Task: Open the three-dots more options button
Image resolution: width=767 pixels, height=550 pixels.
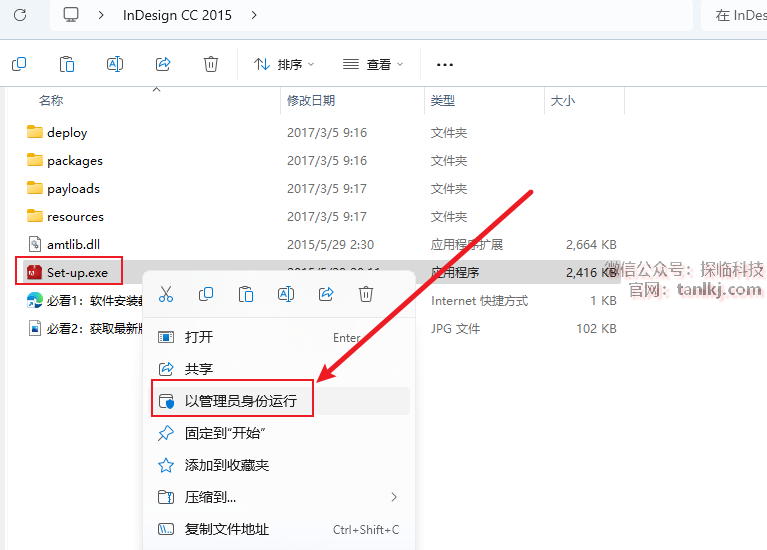Action: pos(445,64)
